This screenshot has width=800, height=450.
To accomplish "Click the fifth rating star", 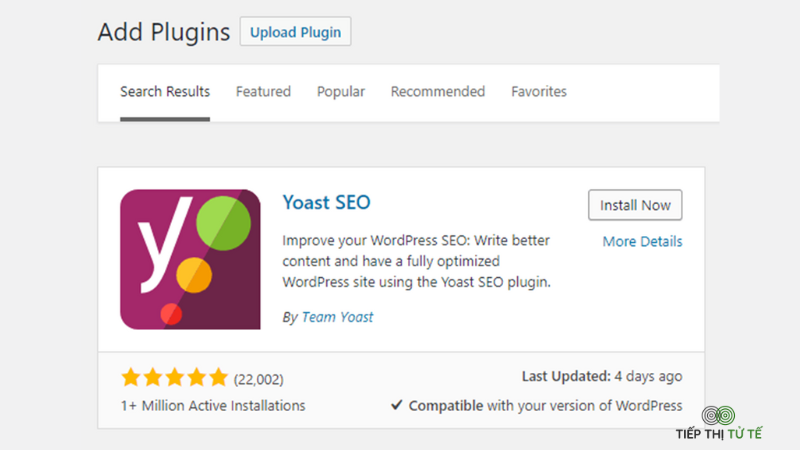I will coord(218,378).
